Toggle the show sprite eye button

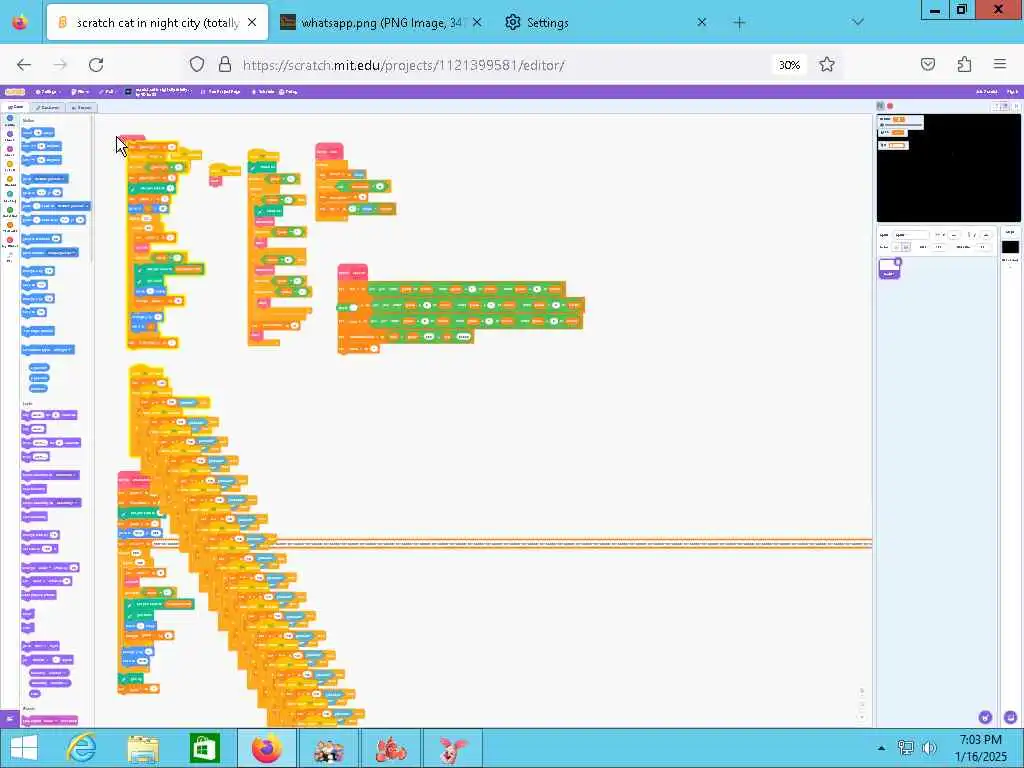(897, 247)
